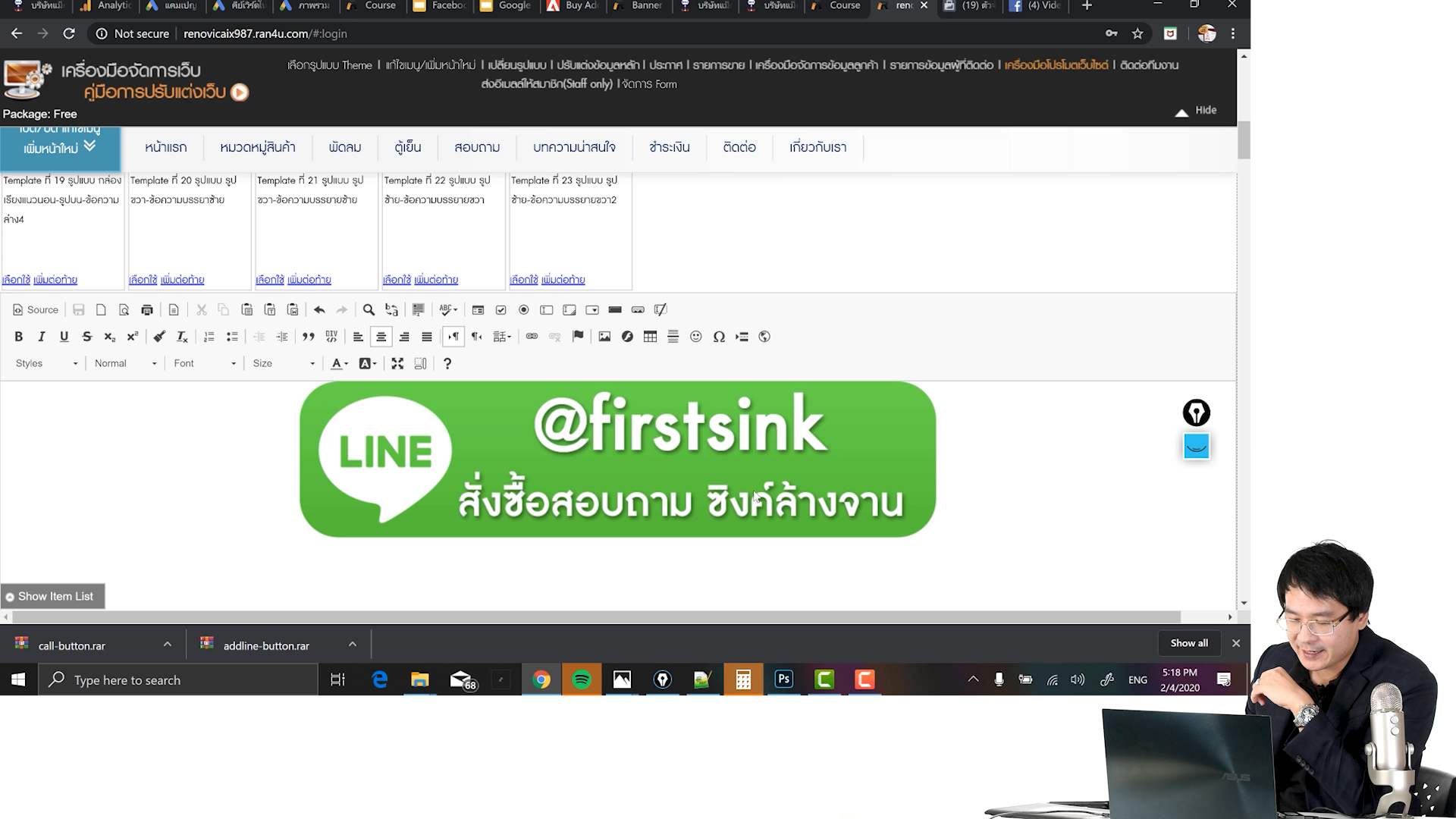The height and width of the screenshot is (819, 1456).
Task: Insert a numbered list
Action: [209, 337]
